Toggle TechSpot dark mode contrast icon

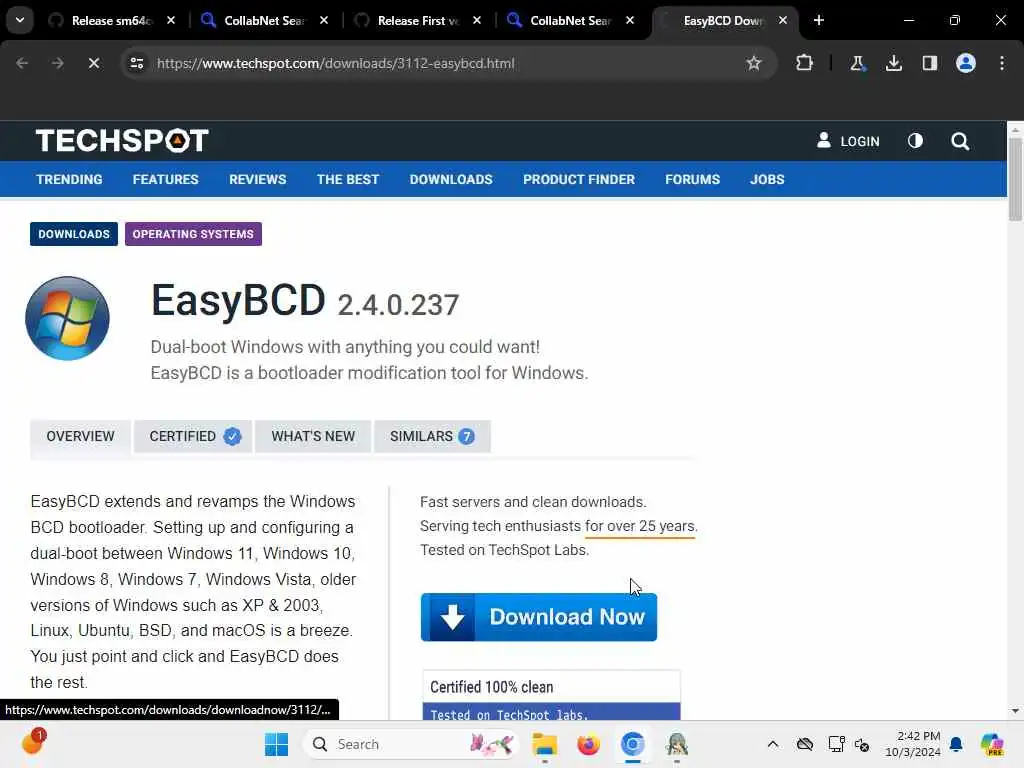[915, 141]
